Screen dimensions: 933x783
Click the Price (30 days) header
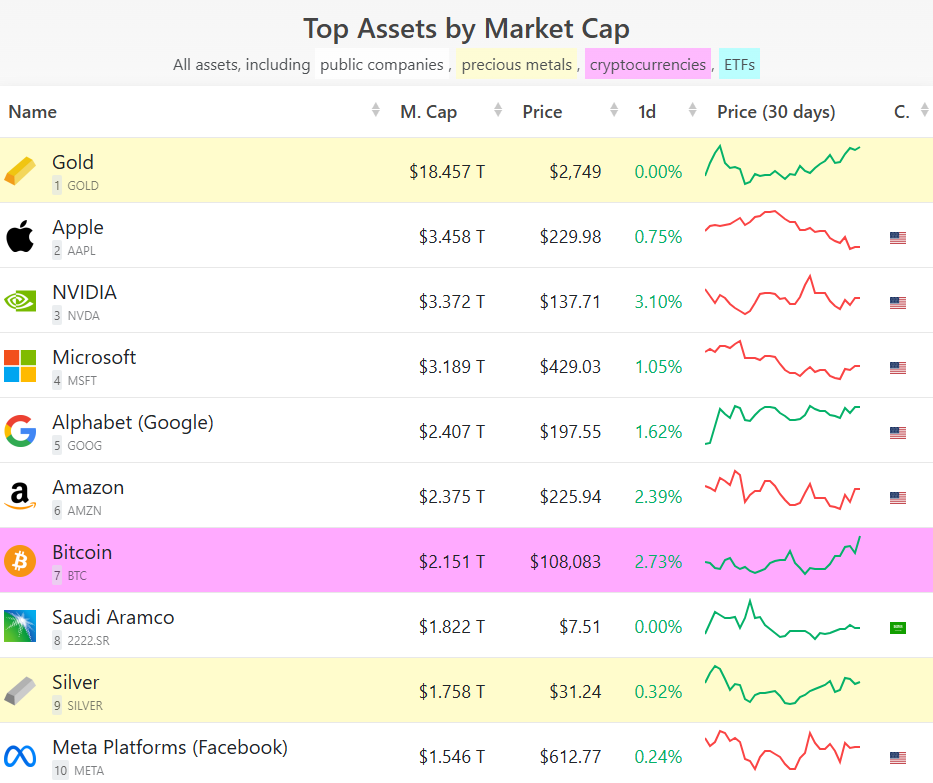point(776,112)
